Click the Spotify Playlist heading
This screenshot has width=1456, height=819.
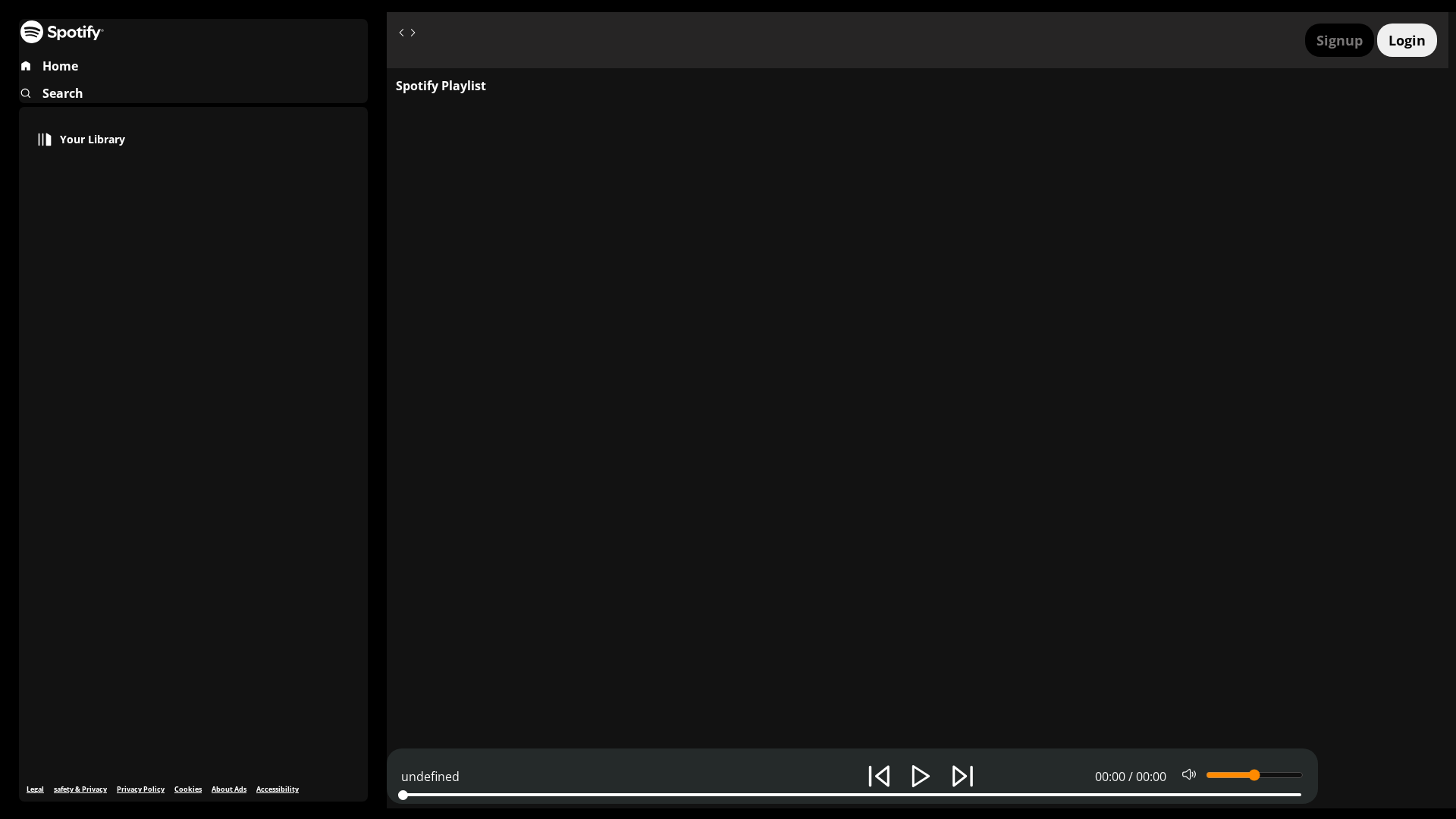[441, 86]
